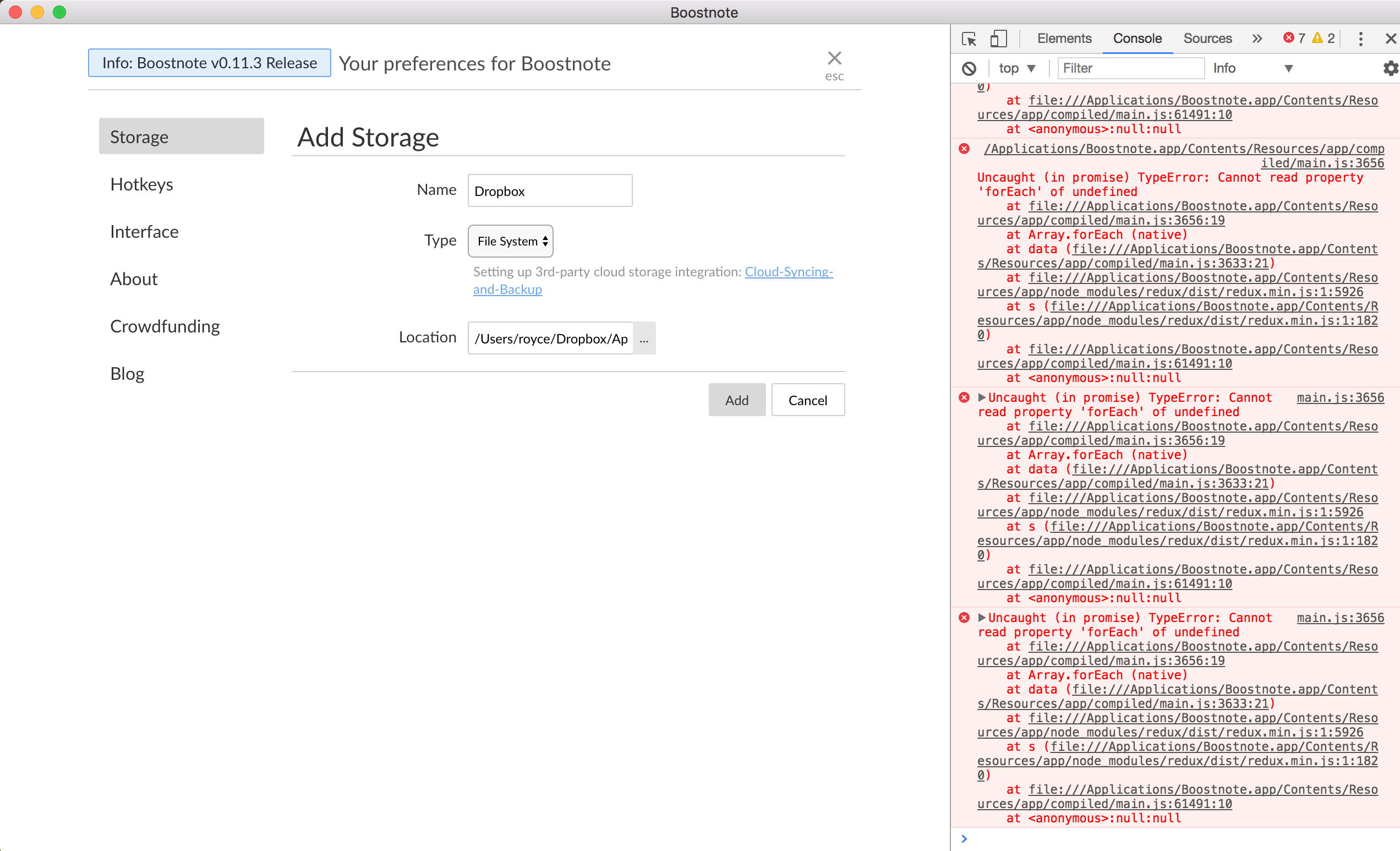This screenshot has height=851, width=1400.
Task: Click Cancel to dismiss Add Storage
Action: (808, 400)
